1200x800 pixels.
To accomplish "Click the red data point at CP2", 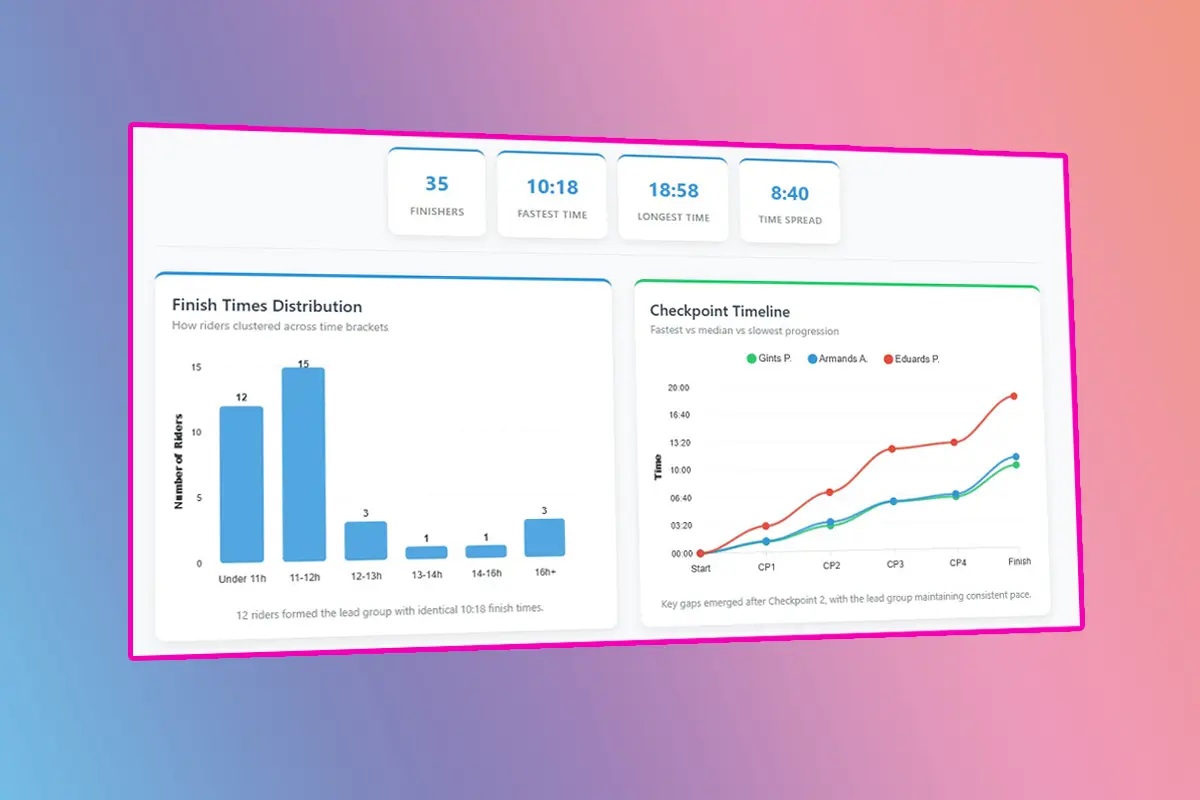I will pyautogui.click(x=829, y=492).
